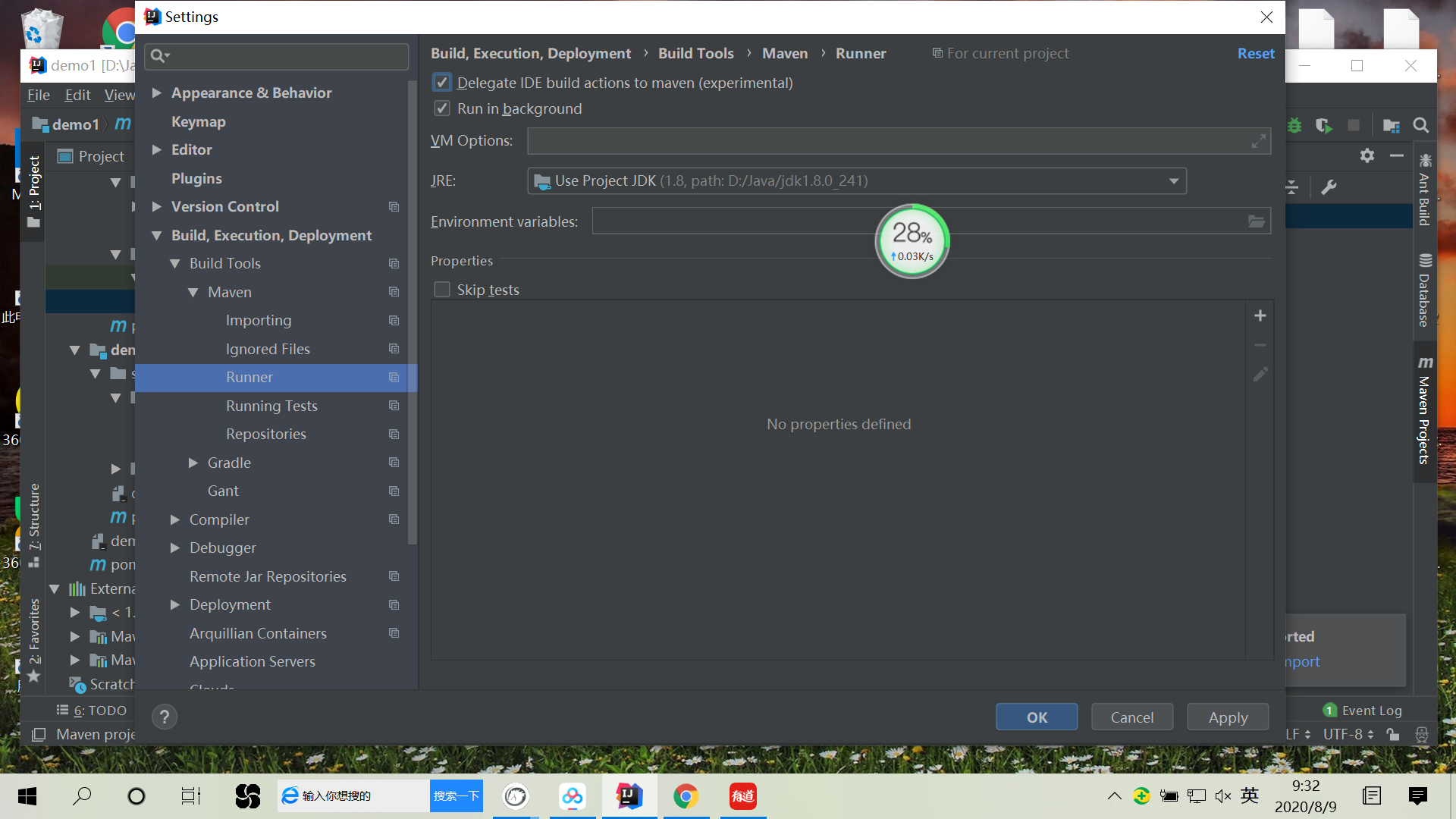Click the expand VM Options field icon

[x=1259, y=141]
